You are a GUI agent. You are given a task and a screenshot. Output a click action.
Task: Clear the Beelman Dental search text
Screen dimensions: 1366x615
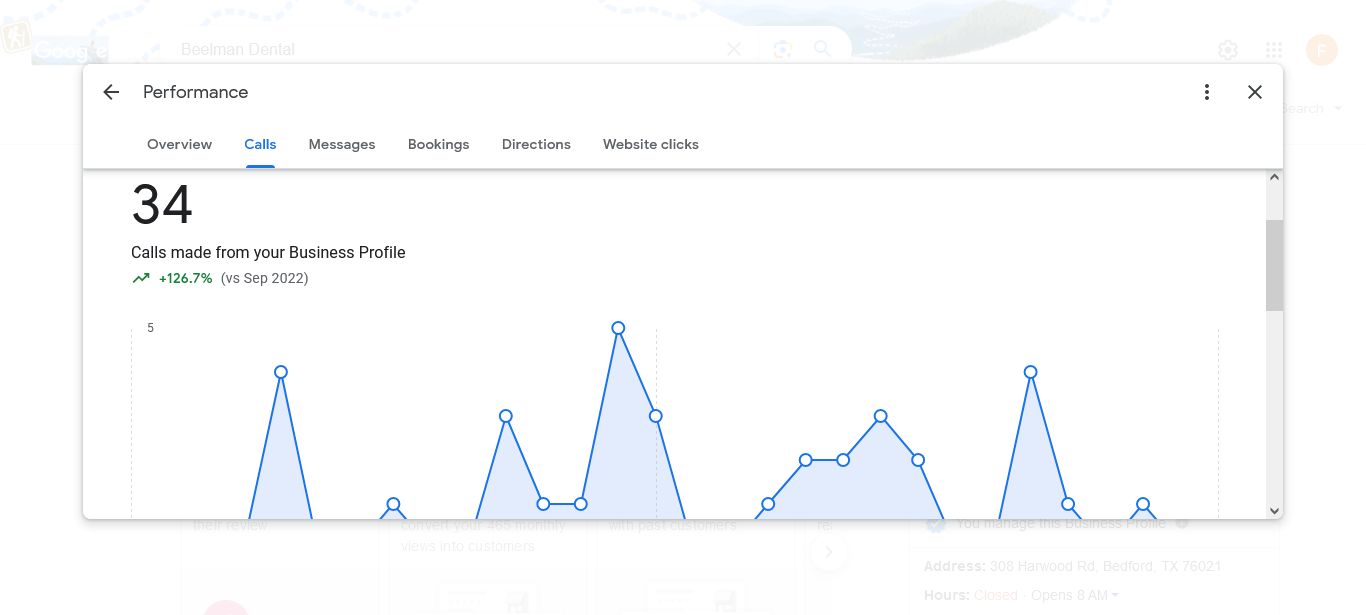734,49
